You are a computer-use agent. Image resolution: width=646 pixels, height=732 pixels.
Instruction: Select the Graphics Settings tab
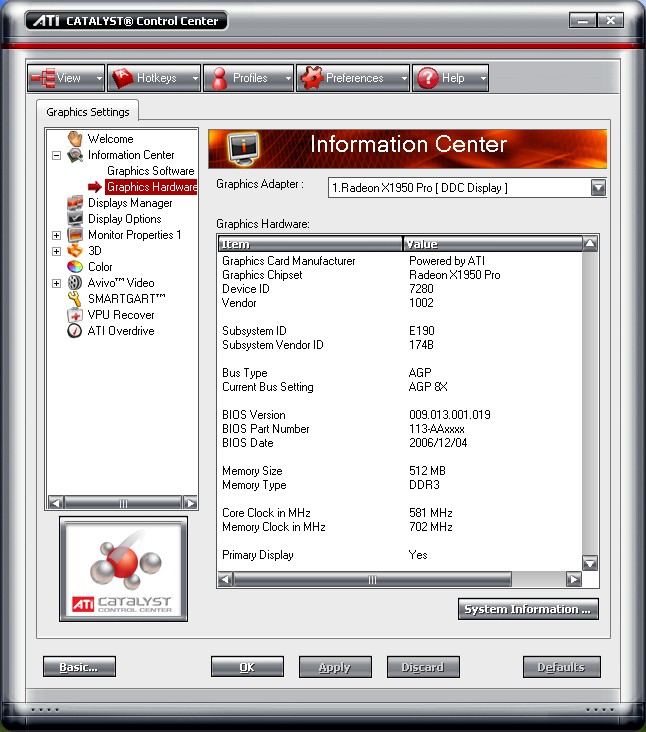[x=88, y=112]
